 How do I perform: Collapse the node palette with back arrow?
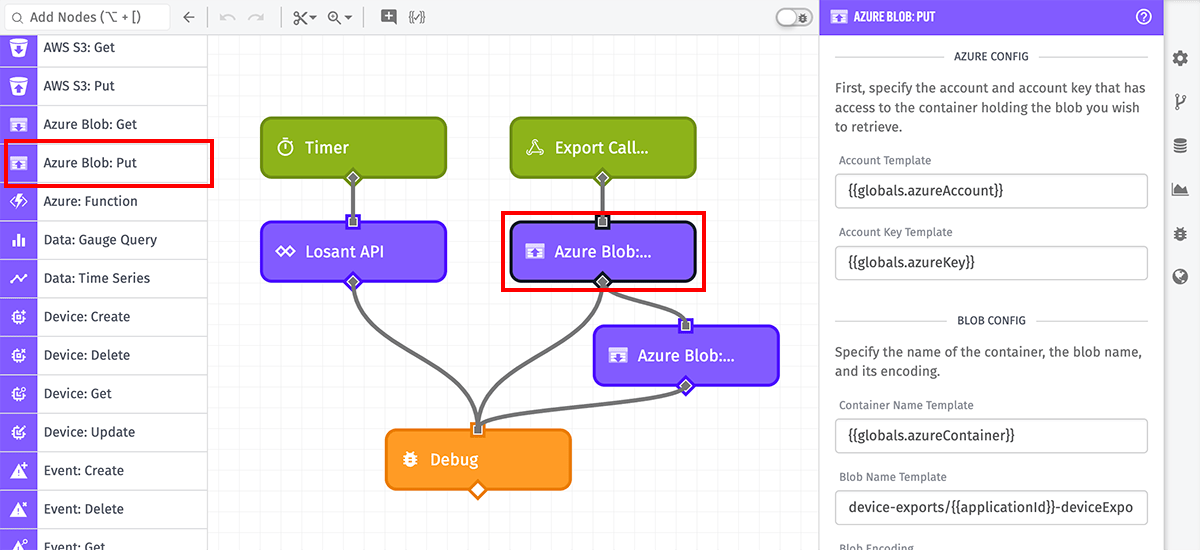pos(189,17)
